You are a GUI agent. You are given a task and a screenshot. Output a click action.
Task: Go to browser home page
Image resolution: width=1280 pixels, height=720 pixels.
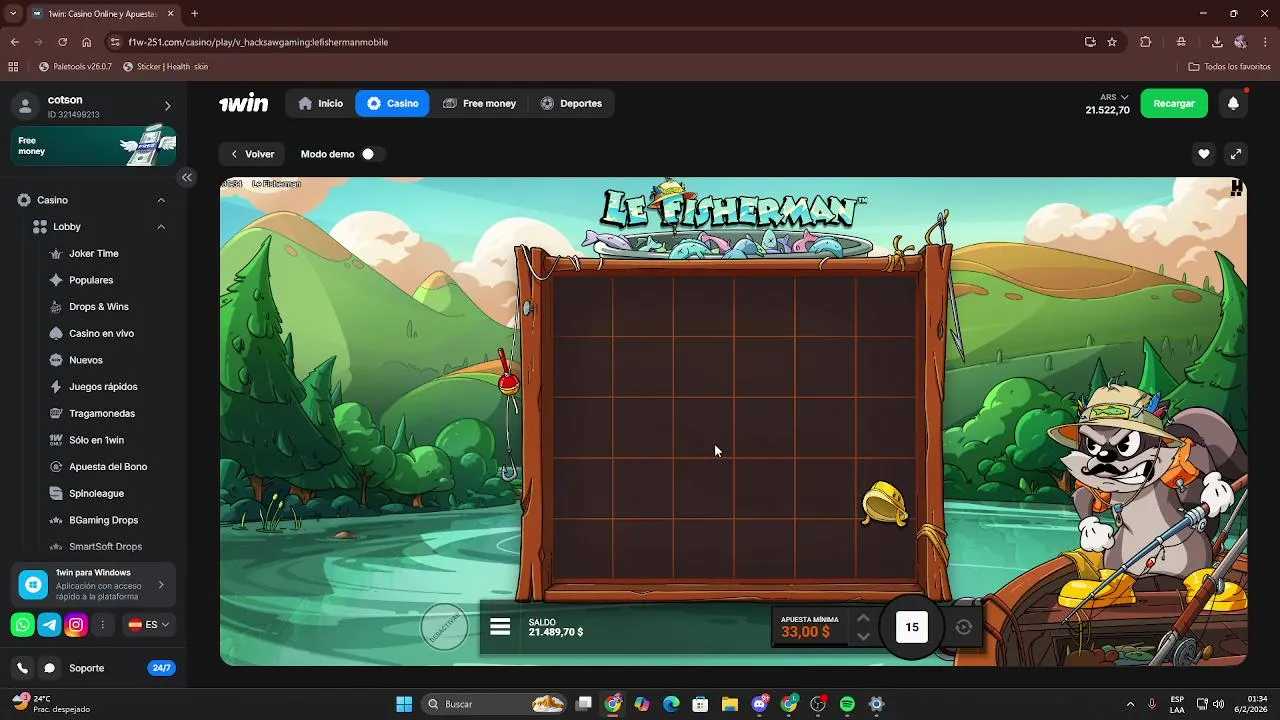(87, 42)
